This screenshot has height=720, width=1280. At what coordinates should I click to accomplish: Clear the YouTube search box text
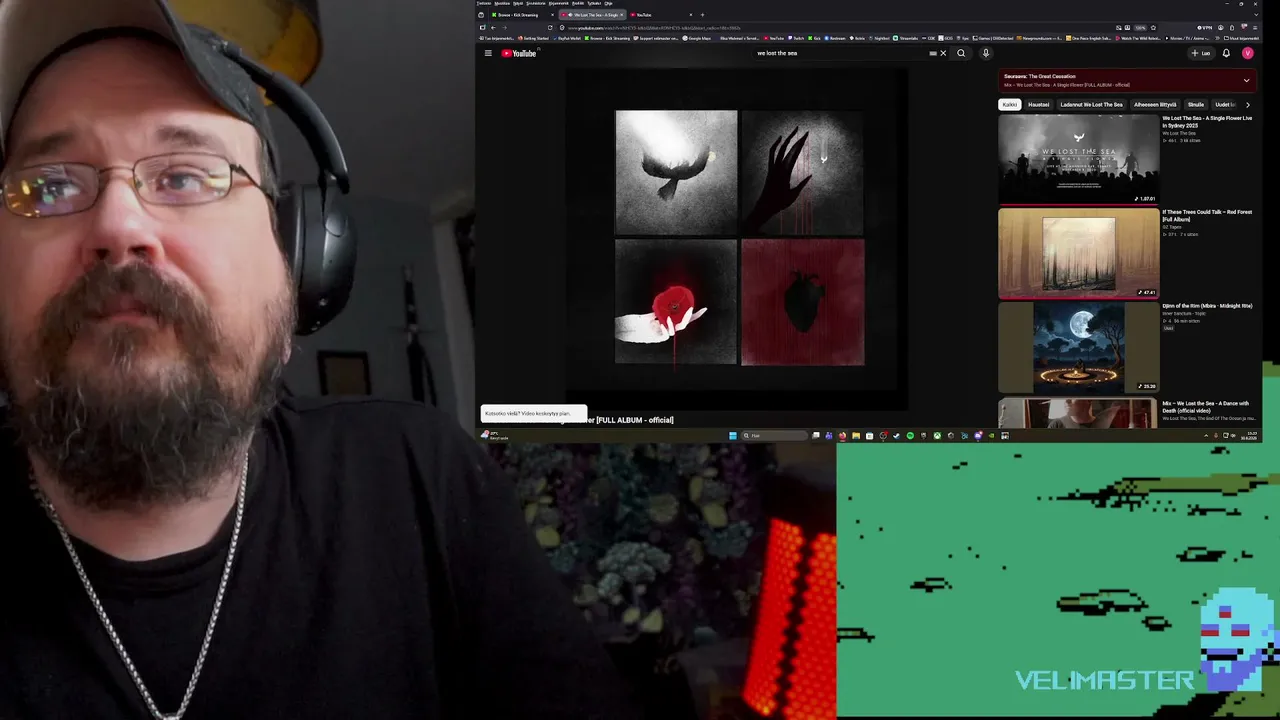(942, 53)
